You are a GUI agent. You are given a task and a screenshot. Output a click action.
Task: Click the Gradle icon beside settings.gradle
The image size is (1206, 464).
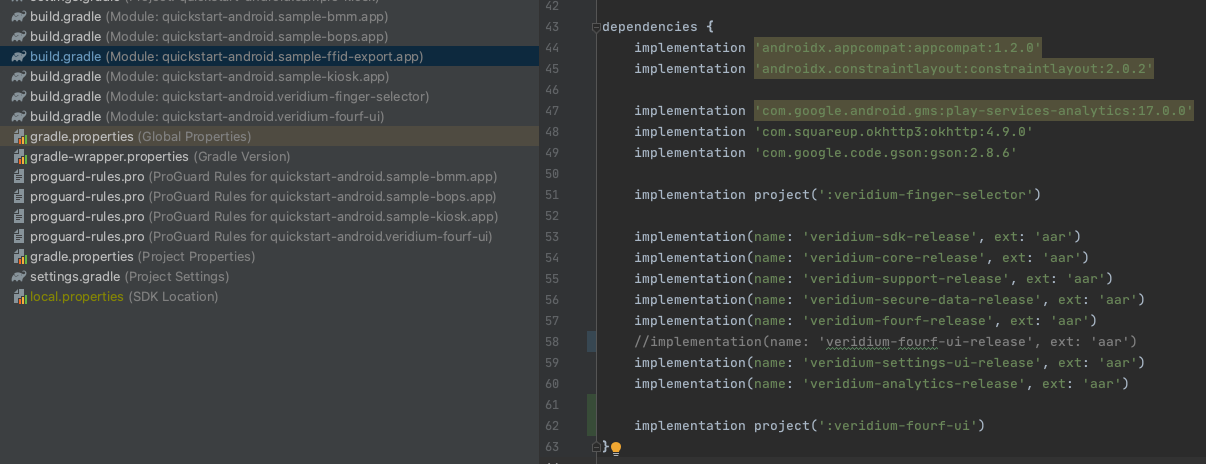[19, 277]
